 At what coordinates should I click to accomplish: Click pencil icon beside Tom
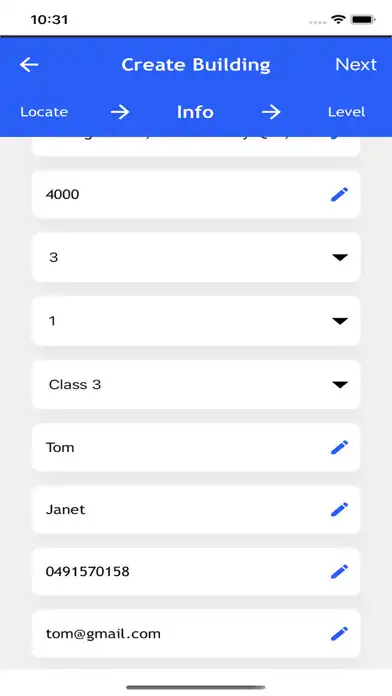339,447
